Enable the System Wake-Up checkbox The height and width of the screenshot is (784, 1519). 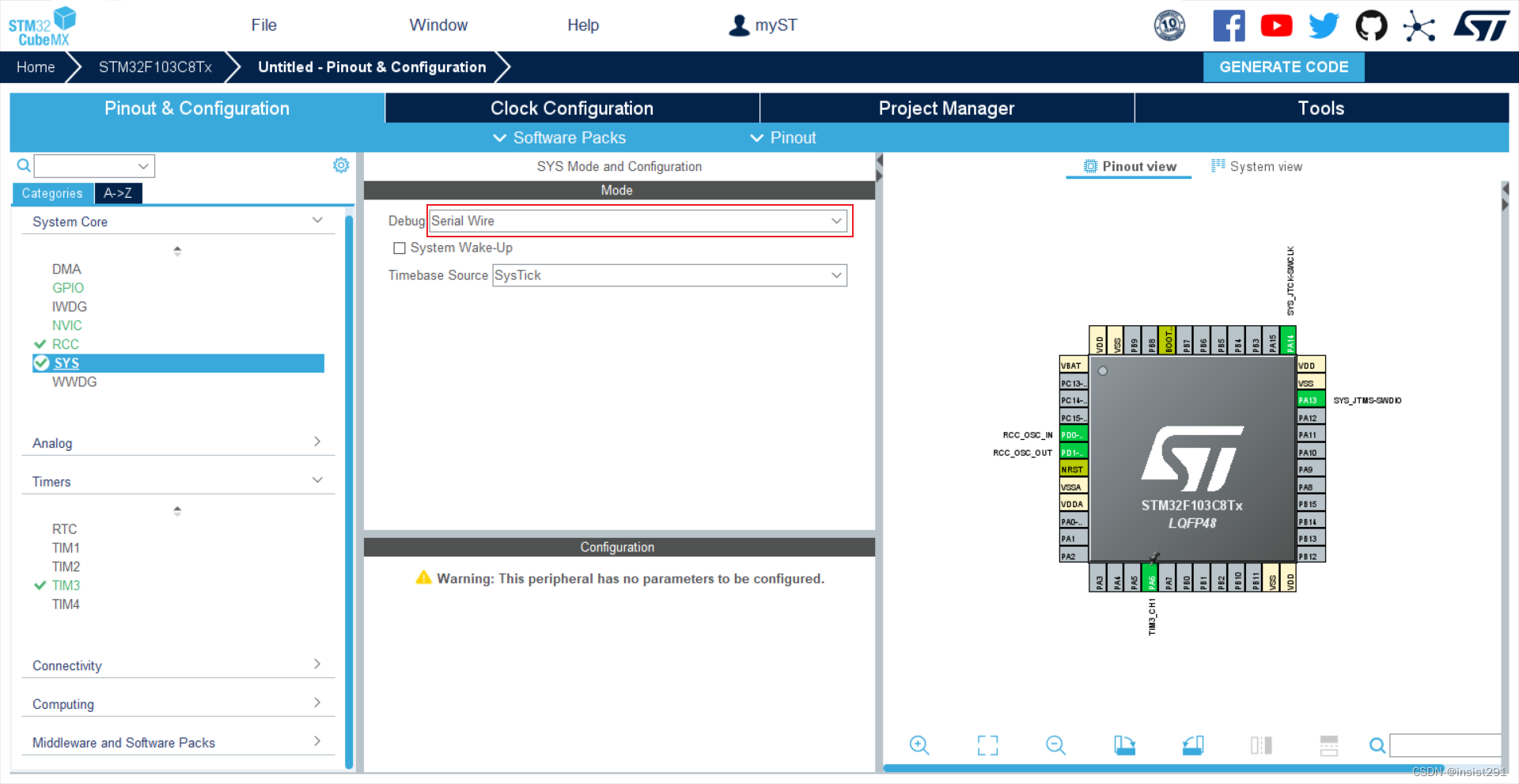click(400, 248)
